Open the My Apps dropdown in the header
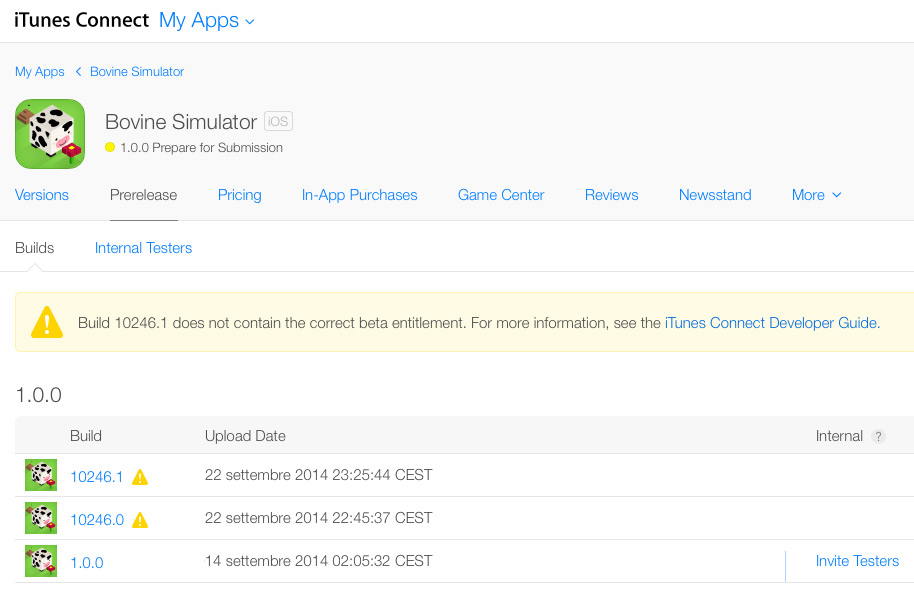 coord(207,20)
